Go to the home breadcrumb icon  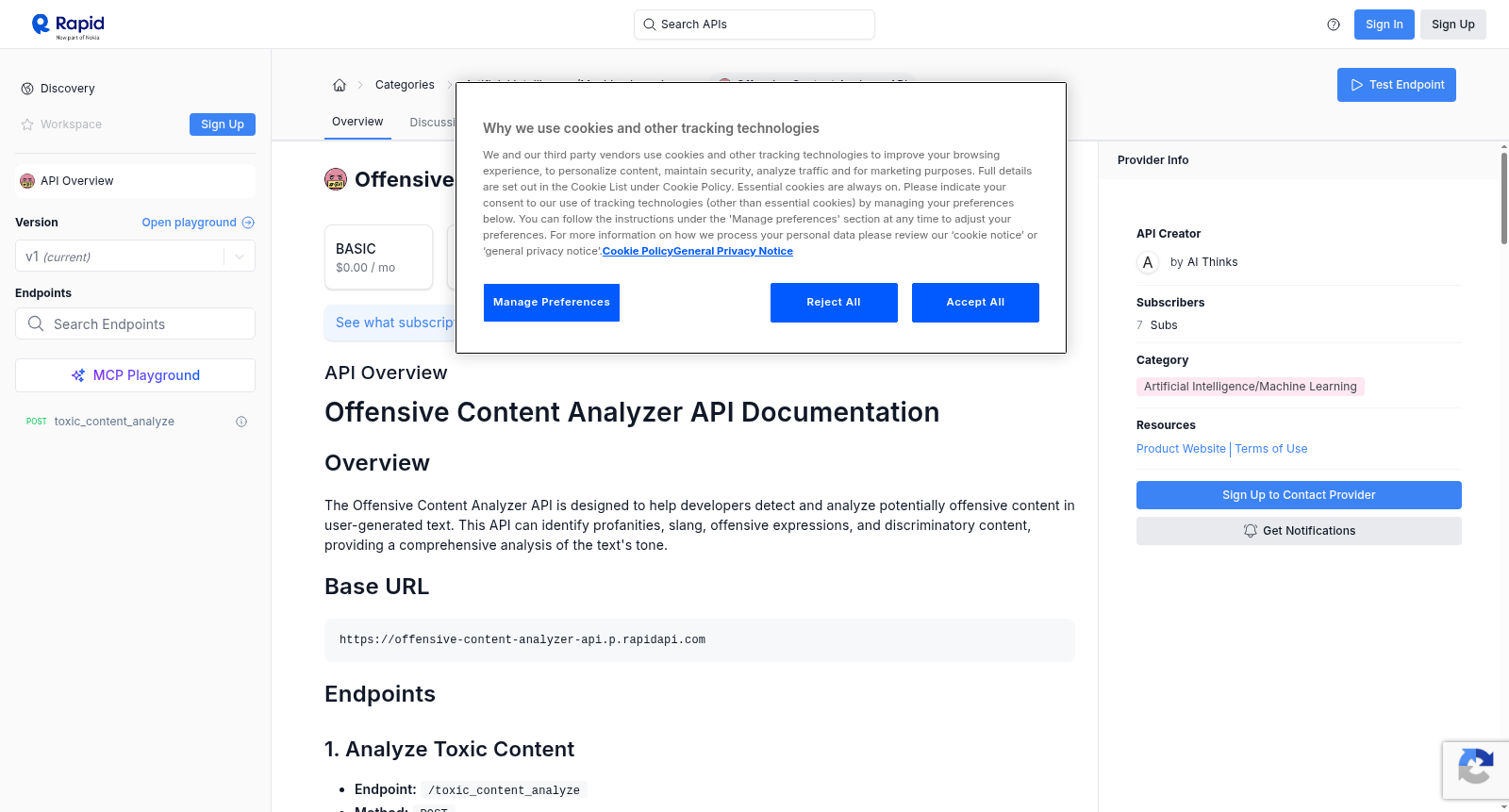[340, 85]
